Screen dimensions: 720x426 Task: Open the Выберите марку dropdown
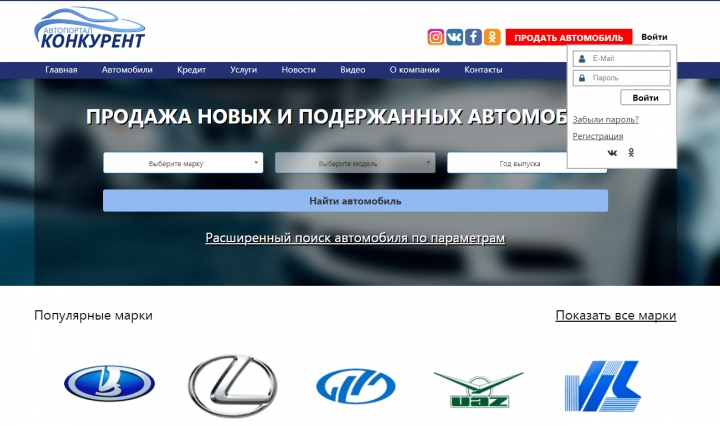click(183, 163)
